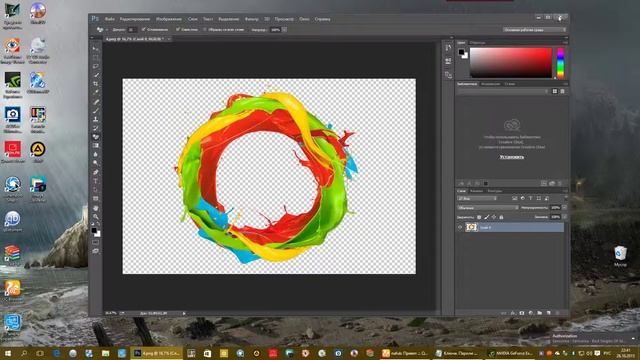Select the Quick Selection tool
This screenshot has width=640, height=360.
[x=96, y=75]
